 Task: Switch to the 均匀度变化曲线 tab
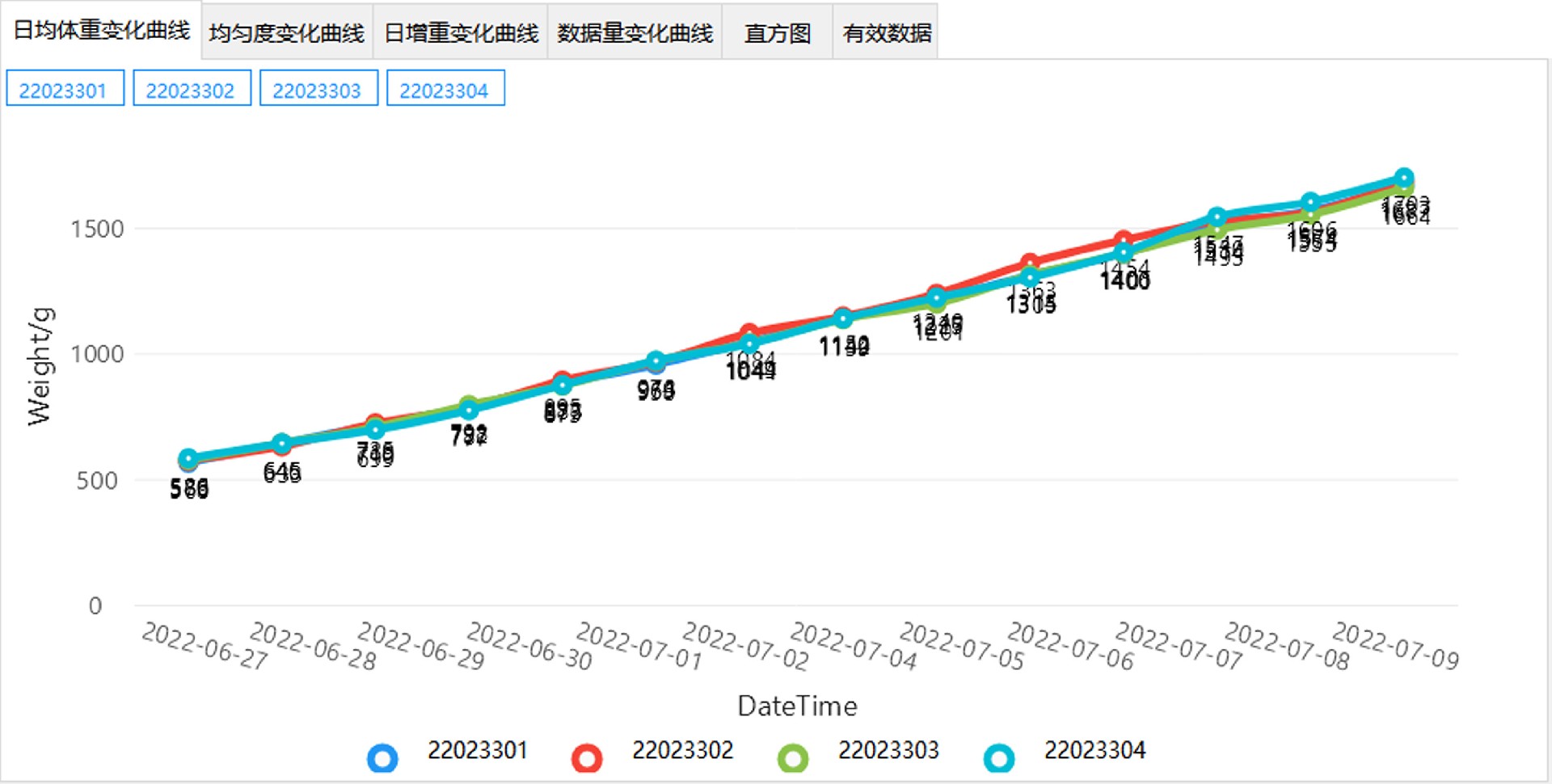pyautogui.click(x=287, y=33)
